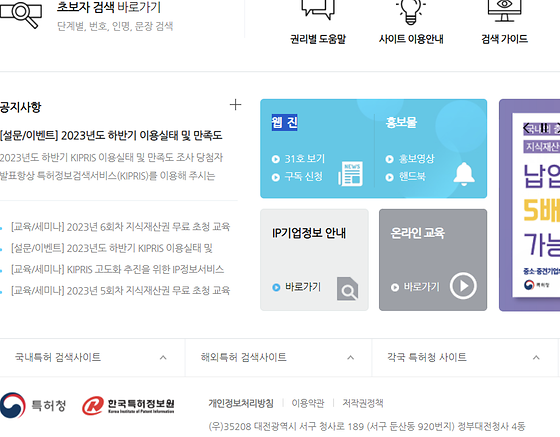Click chevron arrow beside 해외특허 검색사이트
This screenshot has height=437, width=560.
tap(351, 357)
